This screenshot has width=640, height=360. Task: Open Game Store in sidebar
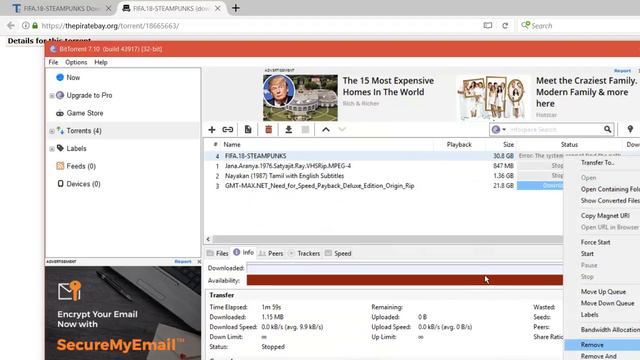coord(85,113)
